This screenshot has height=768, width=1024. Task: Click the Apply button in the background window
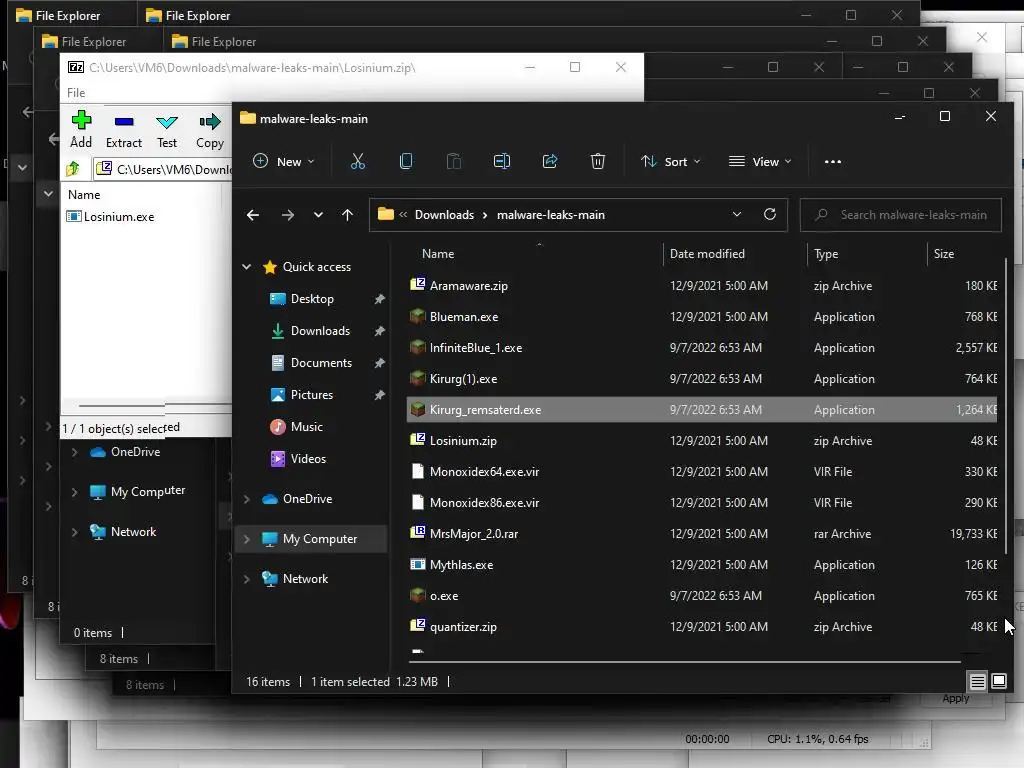955,699
